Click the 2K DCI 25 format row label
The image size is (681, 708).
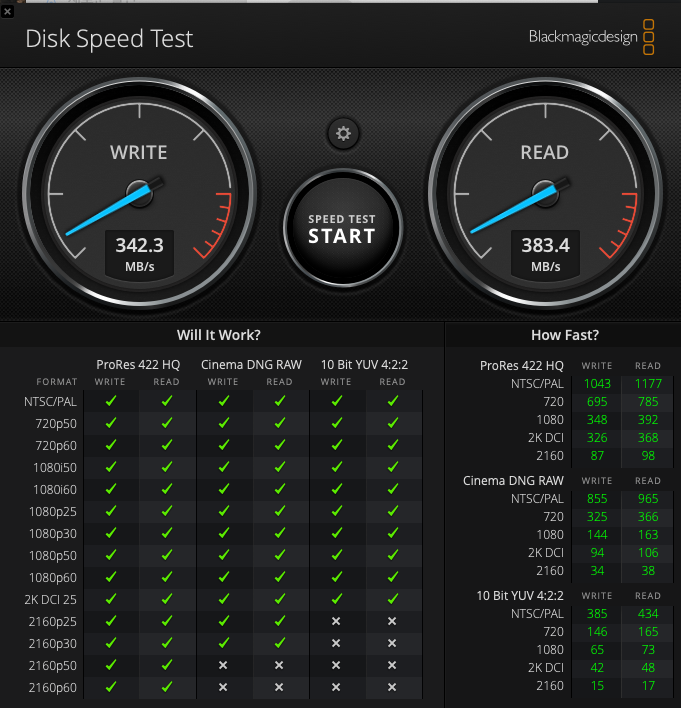pos(50,600)
